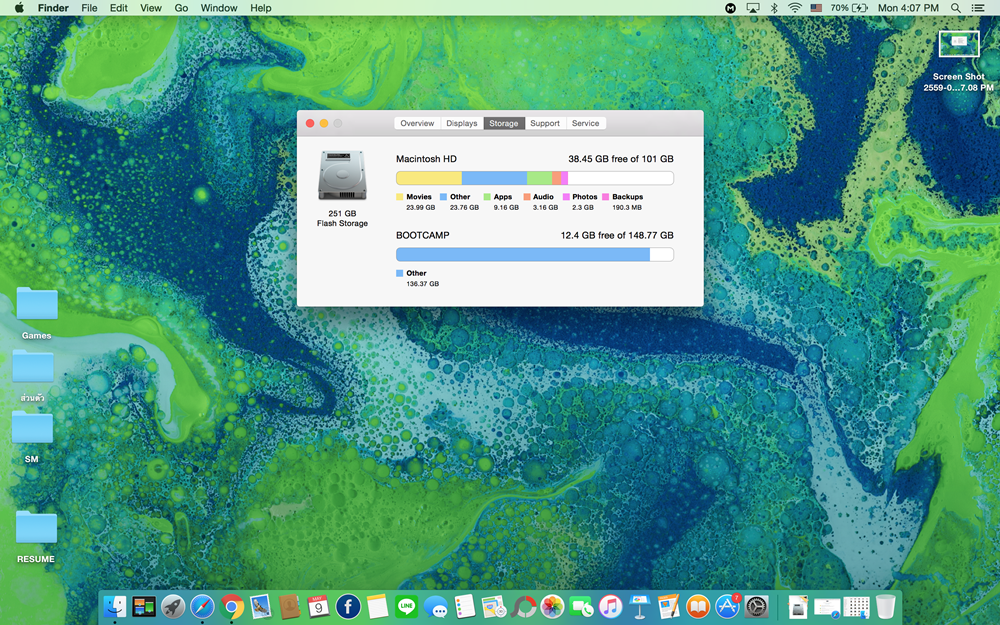The height and width of the screenshot is (625, 1000).
Task: Open Trash in the Dock
Action: (x=885, y=607)
